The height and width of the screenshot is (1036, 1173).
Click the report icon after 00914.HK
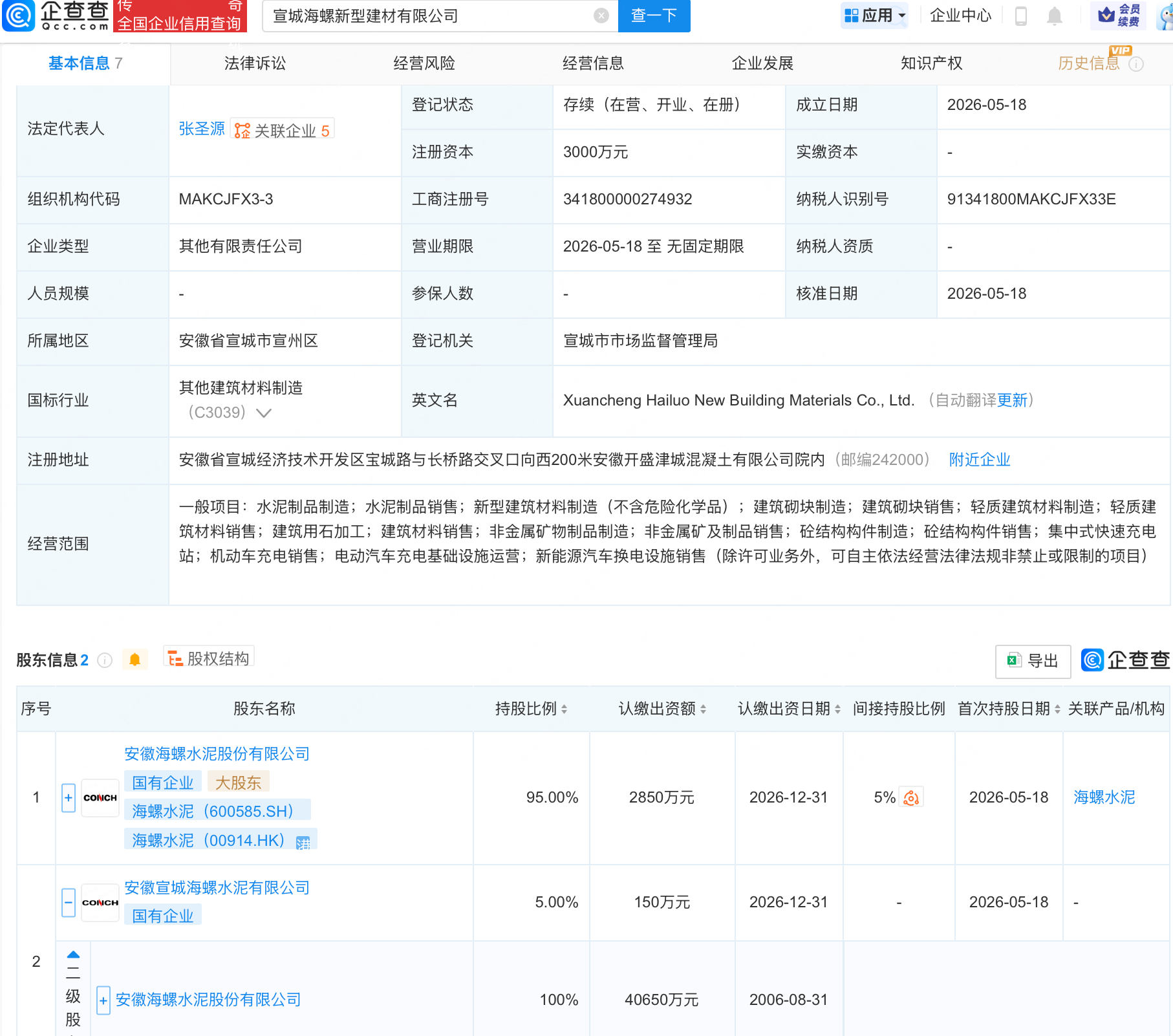coord(303,842)
